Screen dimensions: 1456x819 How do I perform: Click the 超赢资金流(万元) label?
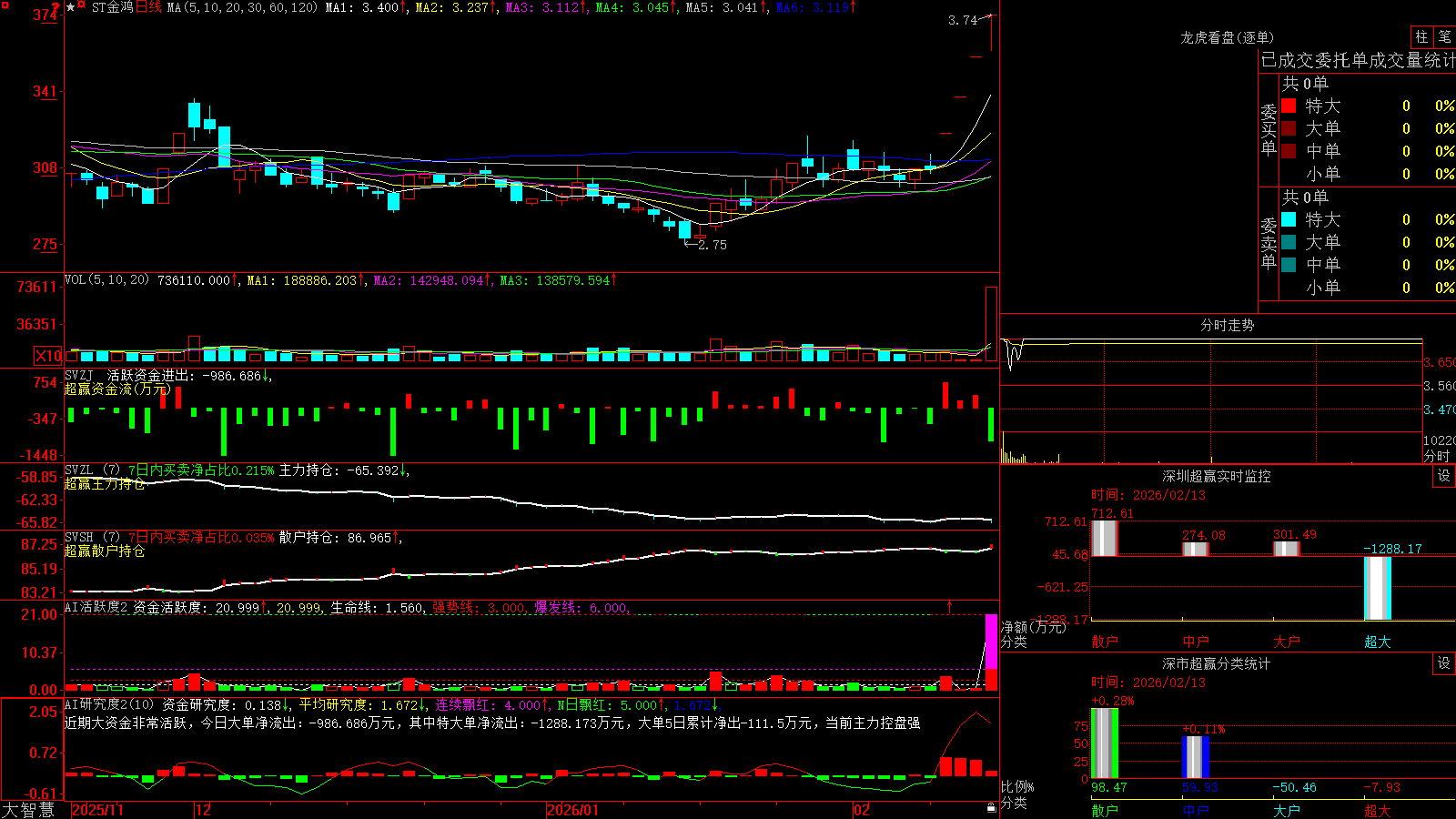[x=117, y=389]
